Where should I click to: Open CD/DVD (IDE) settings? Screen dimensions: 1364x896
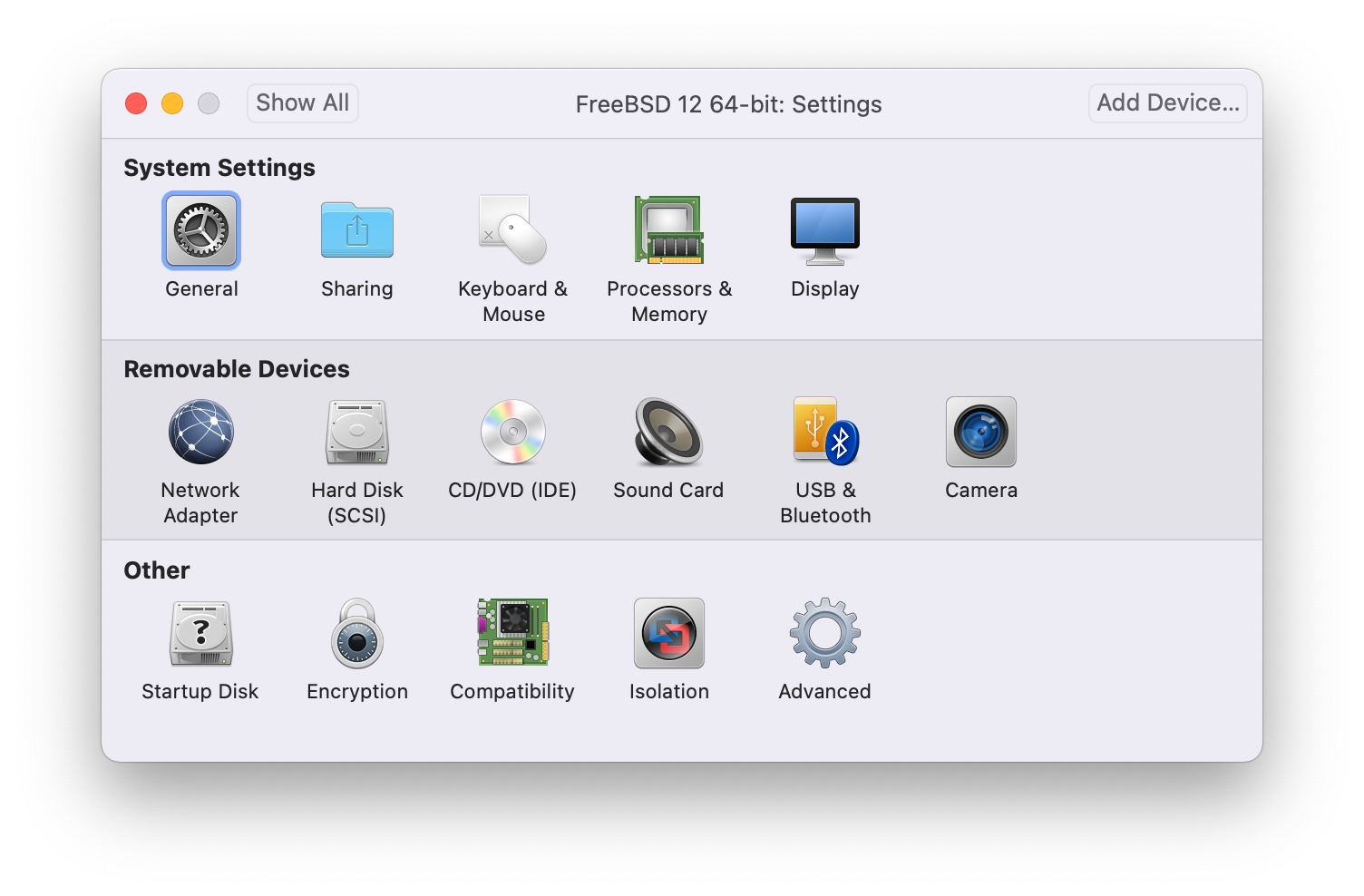(512, 432)
